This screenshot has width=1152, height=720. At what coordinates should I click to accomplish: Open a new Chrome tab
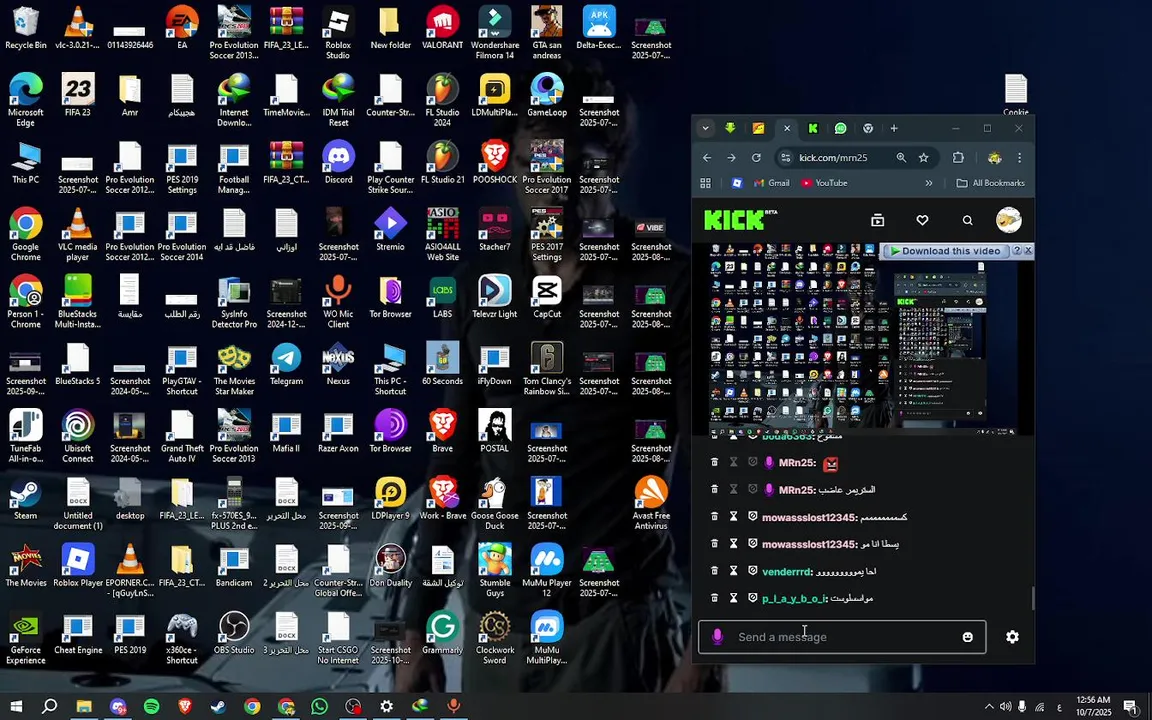(894, 129)
